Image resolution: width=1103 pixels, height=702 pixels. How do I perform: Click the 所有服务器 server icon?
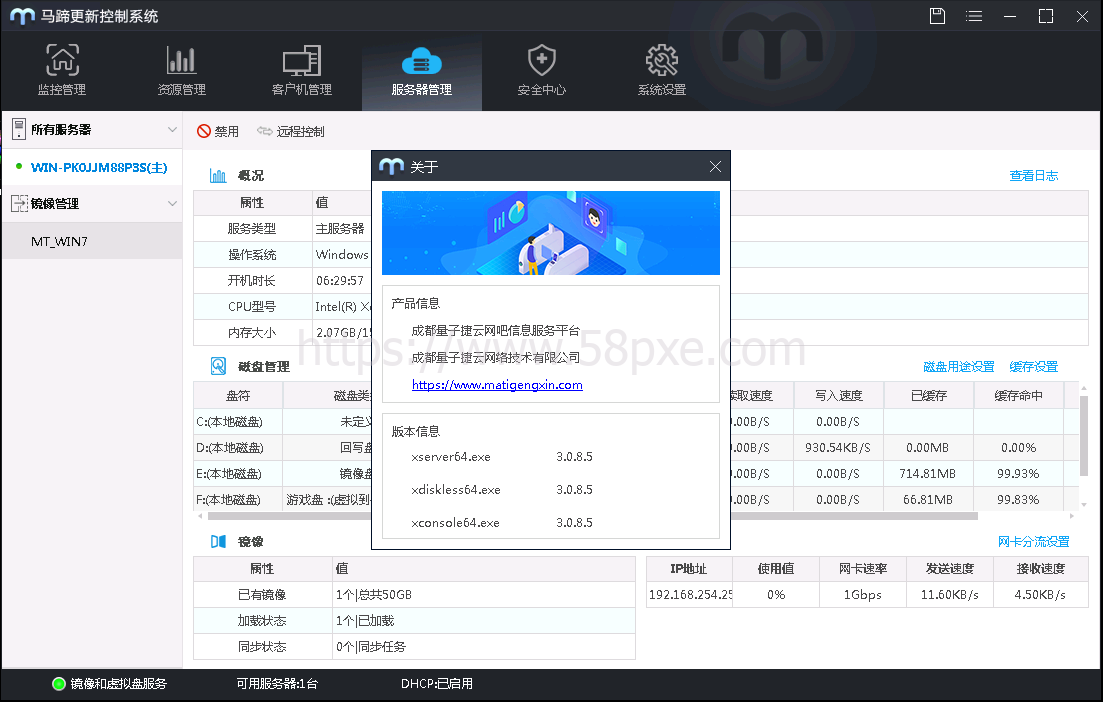pos(19,129)
